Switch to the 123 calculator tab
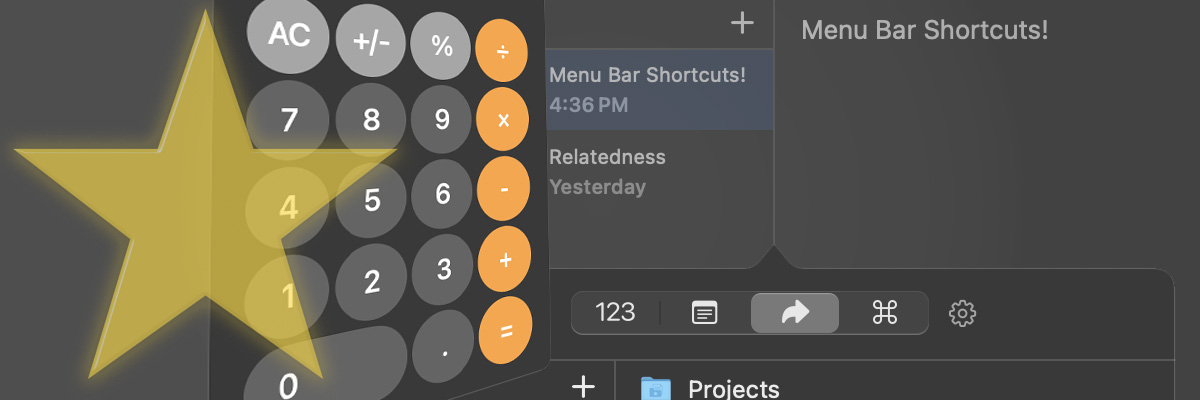This screenshot has height=400, width=1200. click(615, 313)
